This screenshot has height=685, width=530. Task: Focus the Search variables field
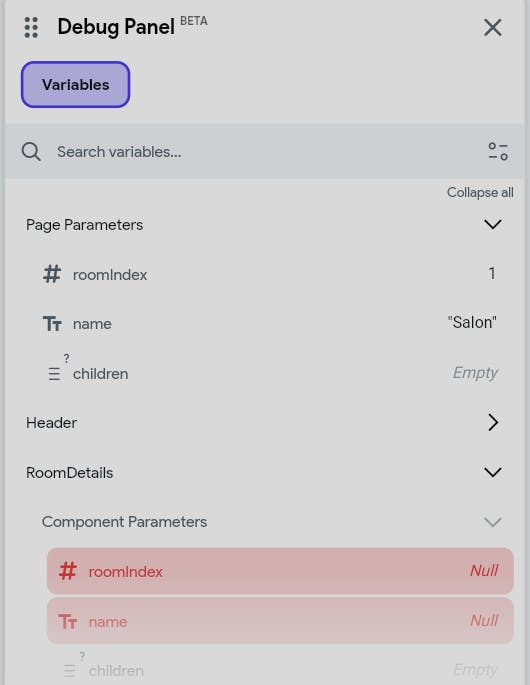coord(264,152)
